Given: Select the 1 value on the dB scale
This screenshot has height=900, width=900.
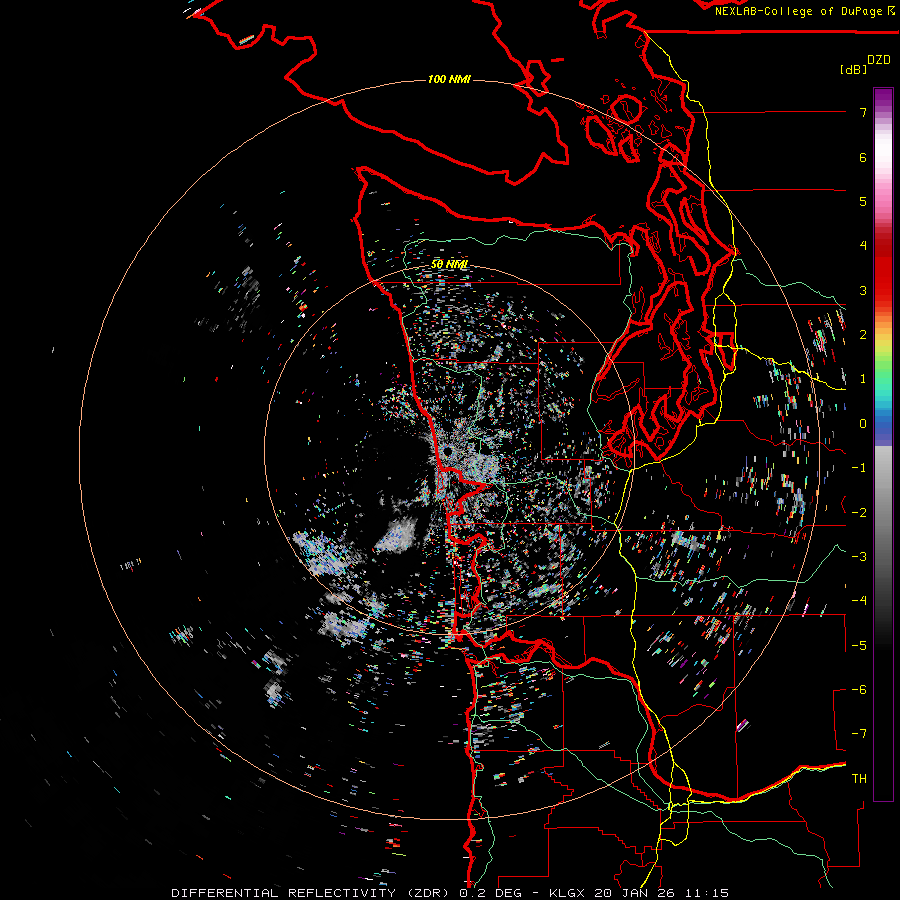Looking at the screenshot, I should [863, 379].
